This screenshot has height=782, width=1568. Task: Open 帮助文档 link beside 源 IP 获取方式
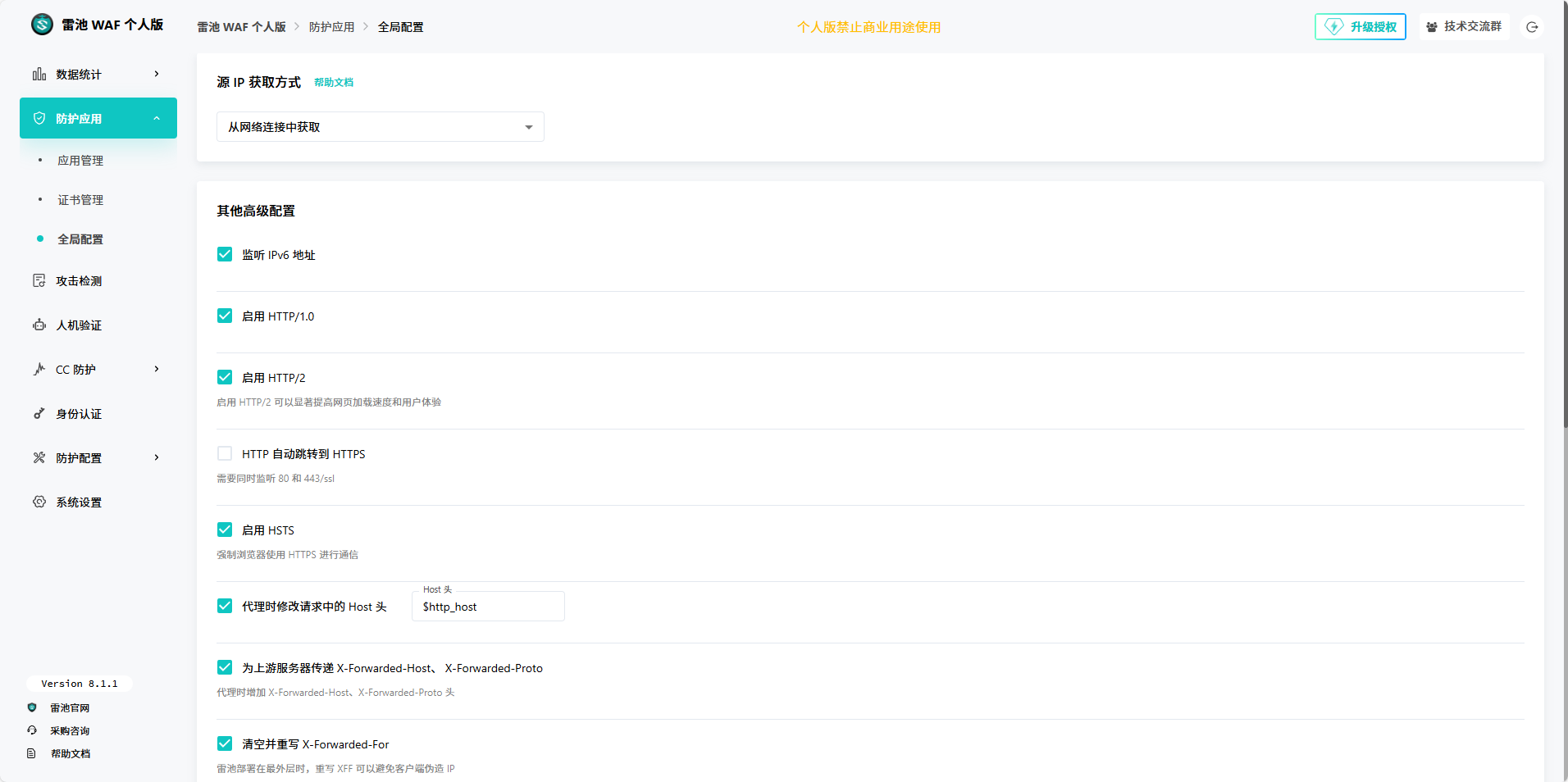[334, 82]
